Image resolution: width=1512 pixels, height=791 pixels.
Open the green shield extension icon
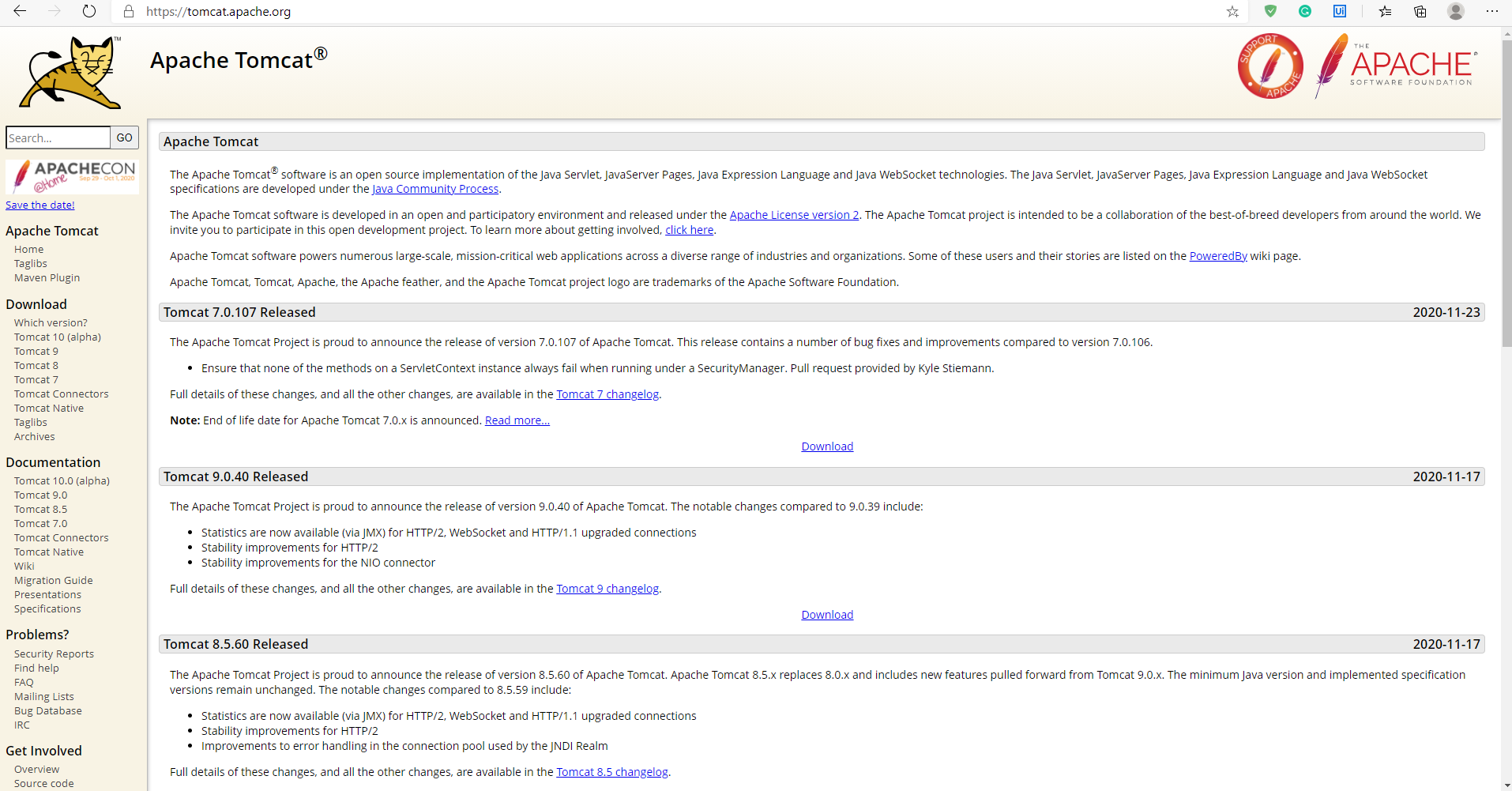1270,11
